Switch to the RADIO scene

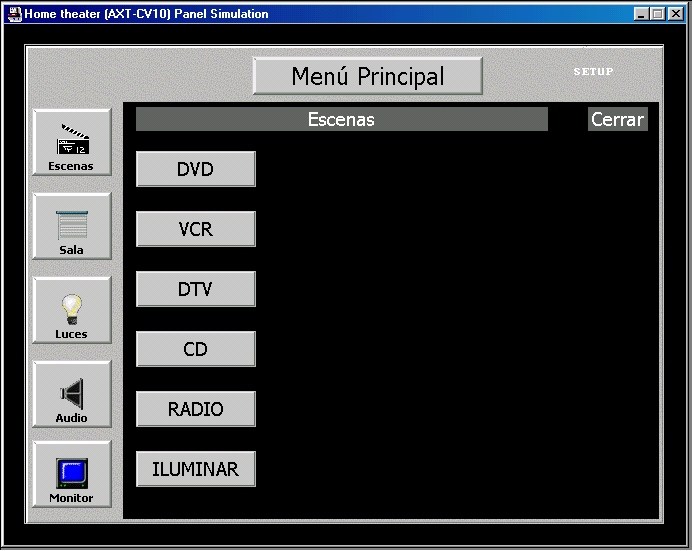point(196,409)
